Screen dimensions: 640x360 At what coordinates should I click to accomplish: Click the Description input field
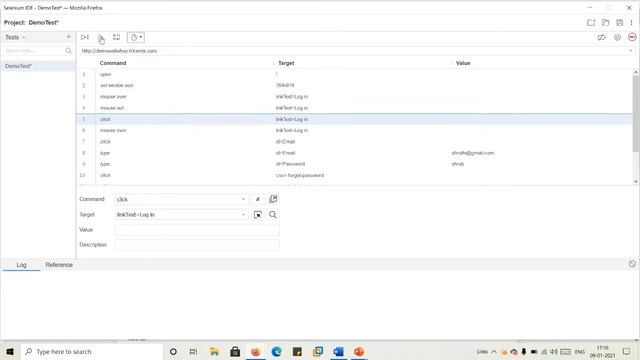pyautogui.click(x=197, y=245)
